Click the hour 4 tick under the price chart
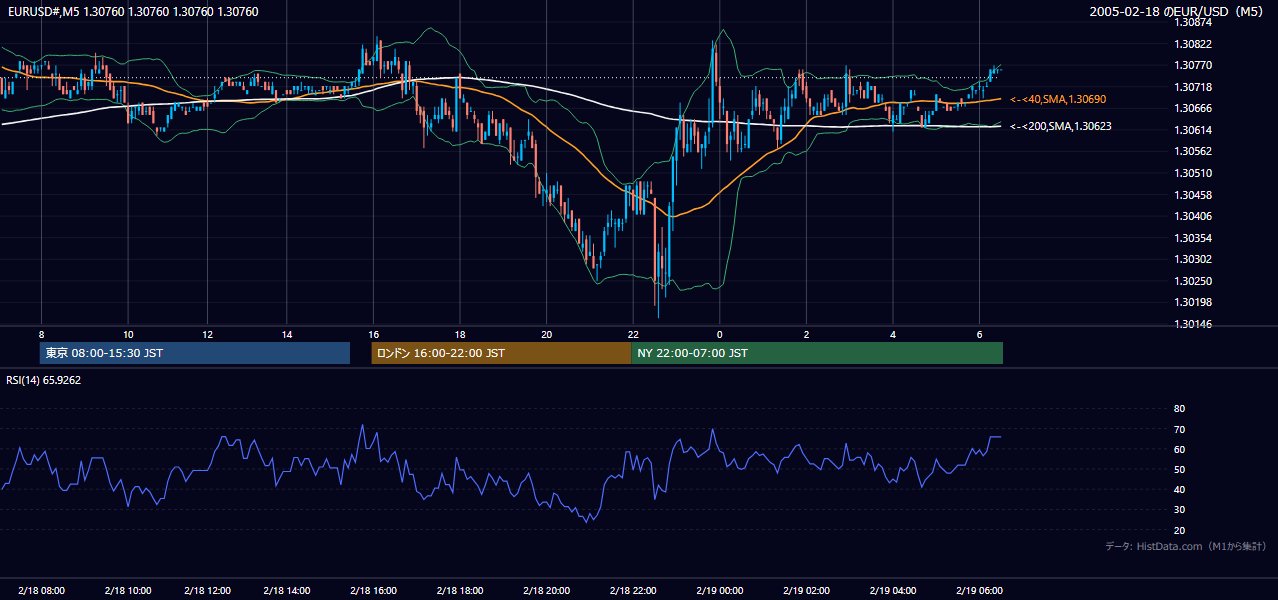The image size is (1278, 600). pos(893,334)
